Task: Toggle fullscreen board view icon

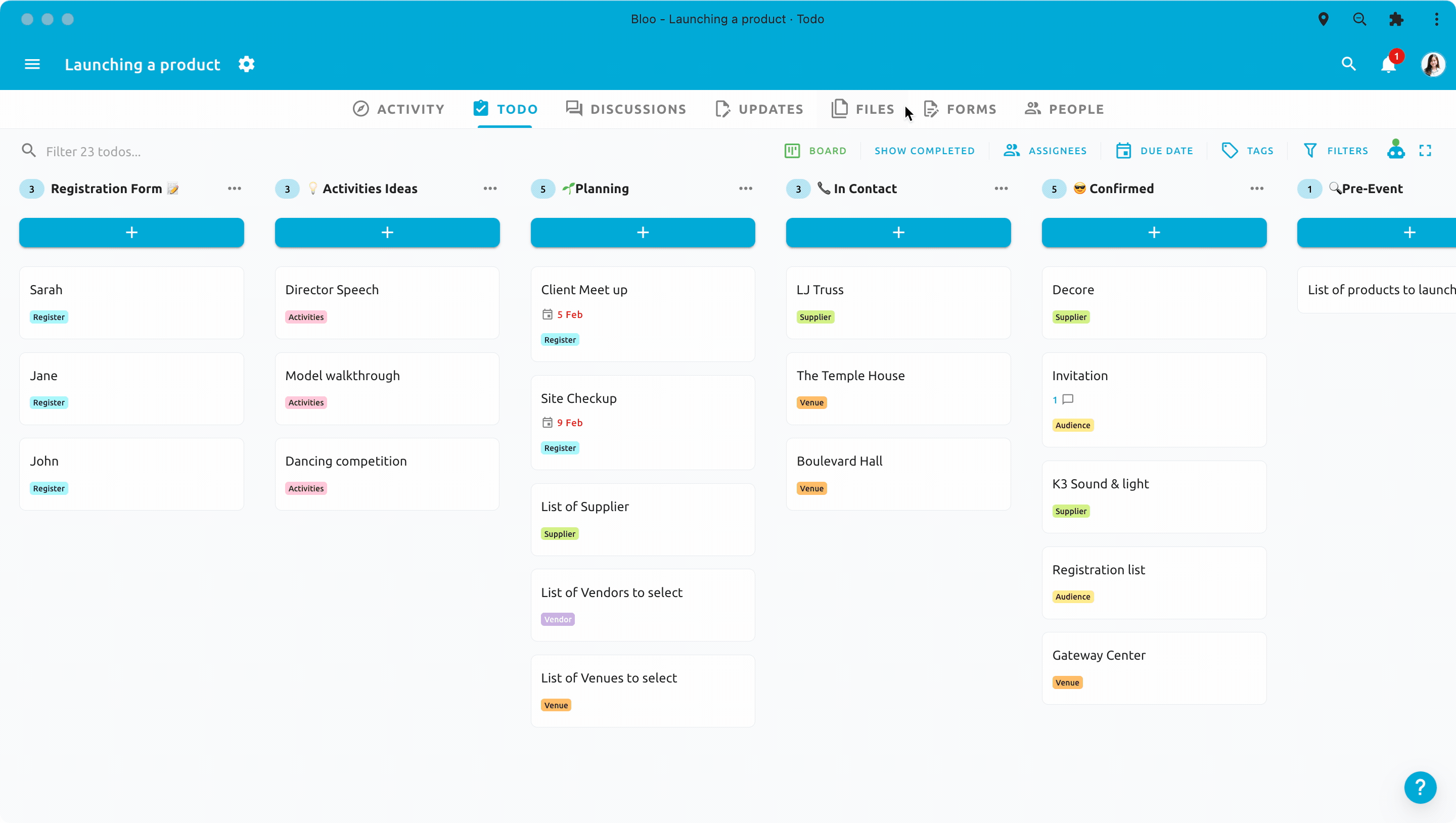Action: point(1425,151)
